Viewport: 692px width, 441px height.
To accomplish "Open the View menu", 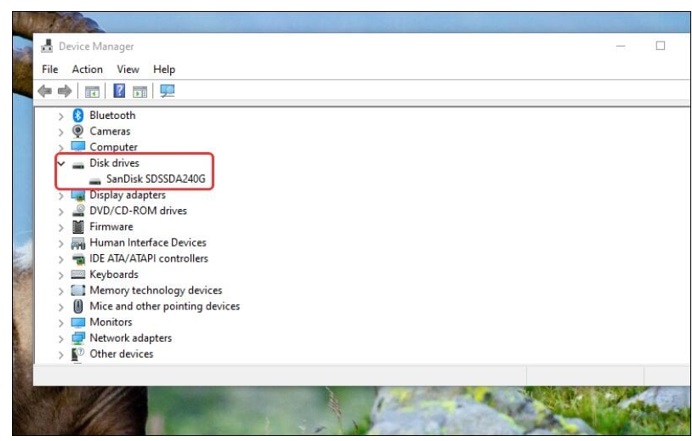I will pyautogui.click(x=128, y=69).
